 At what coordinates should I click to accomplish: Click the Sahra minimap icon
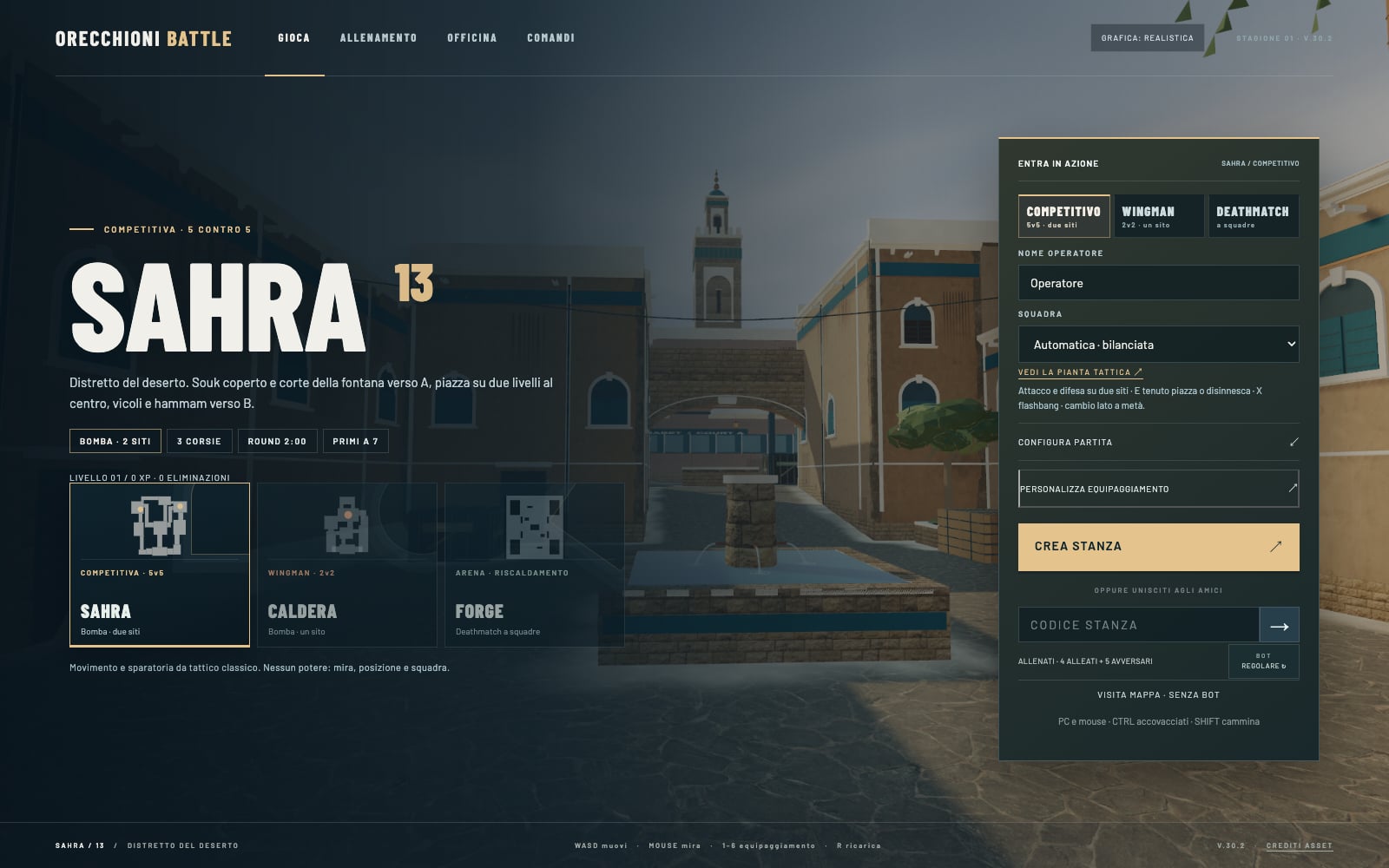pyautogui.click(x=160, y=526)
